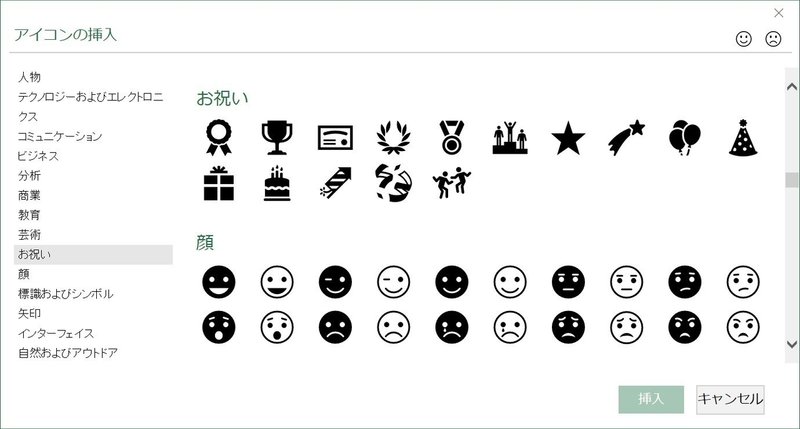The width and height of the screenshot is (800, 429).
Task: Select the dancing people icon
Action: tap(452, 183)
